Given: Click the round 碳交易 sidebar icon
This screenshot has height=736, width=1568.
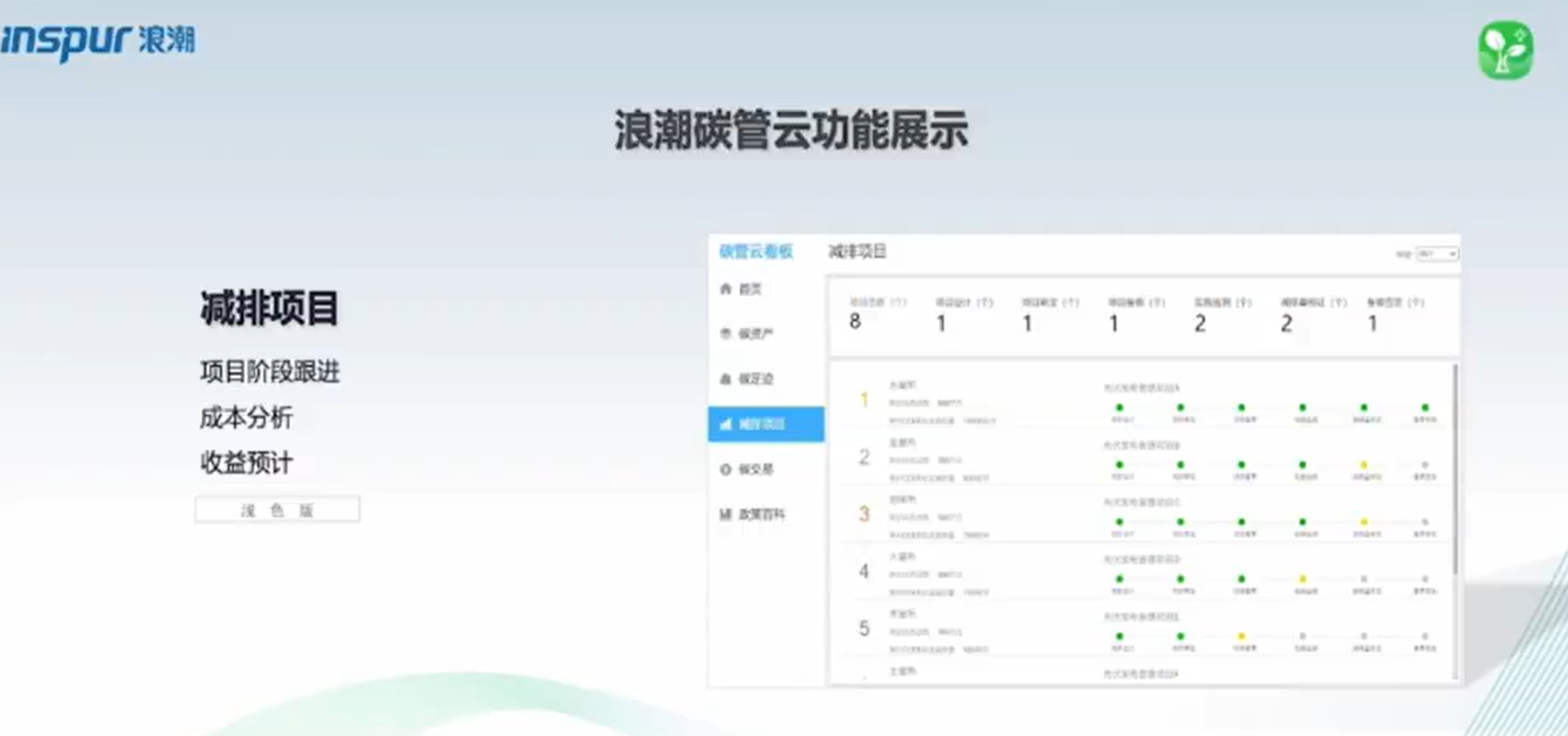Looking at the screenshot, I should [725, 469].
